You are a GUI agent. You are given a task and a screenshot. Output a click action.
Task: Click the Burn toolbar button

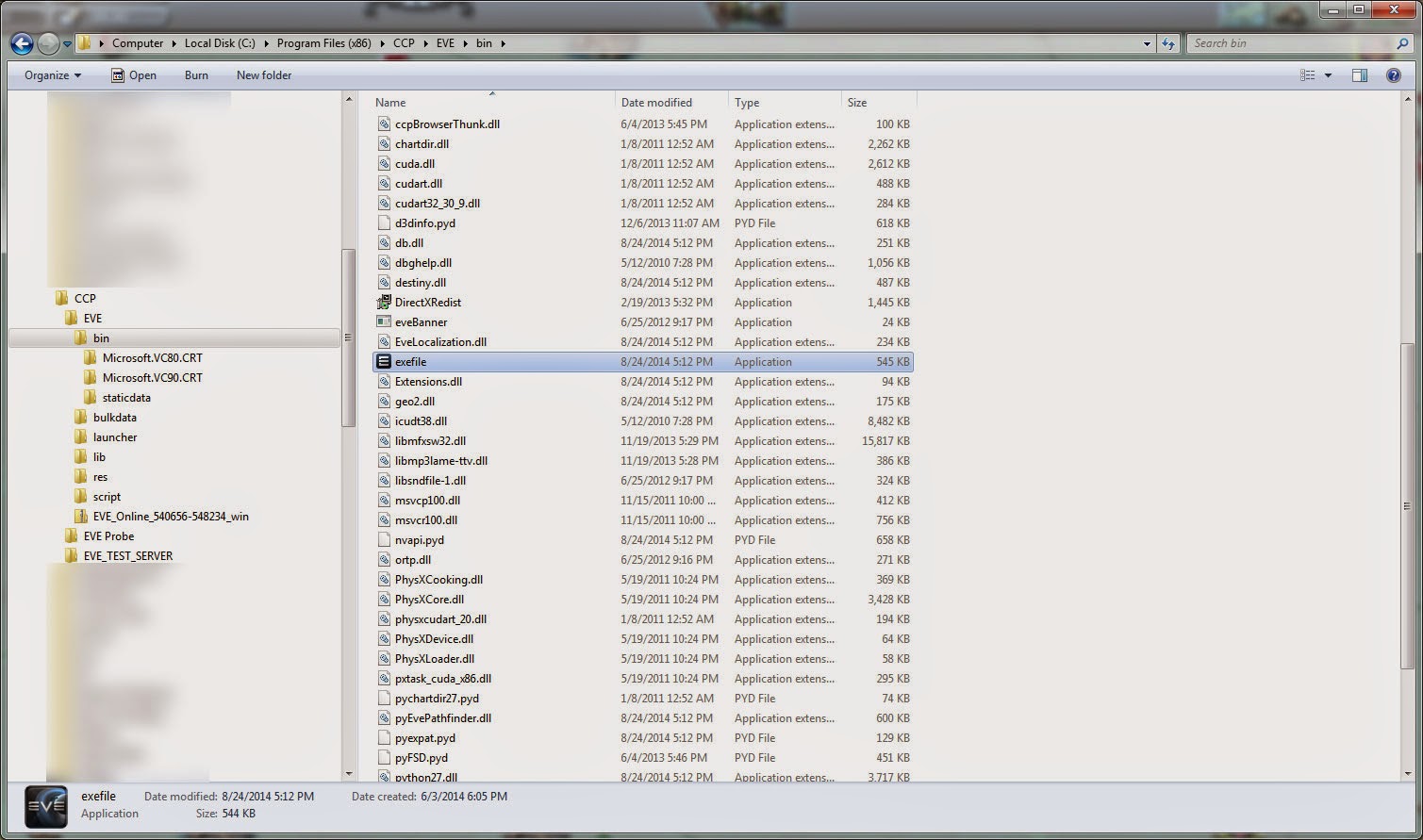[196, 75]
